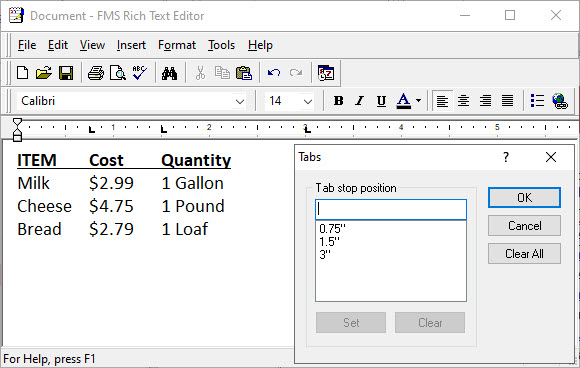Click the 1 Loaf quantity text

(185, 229)
